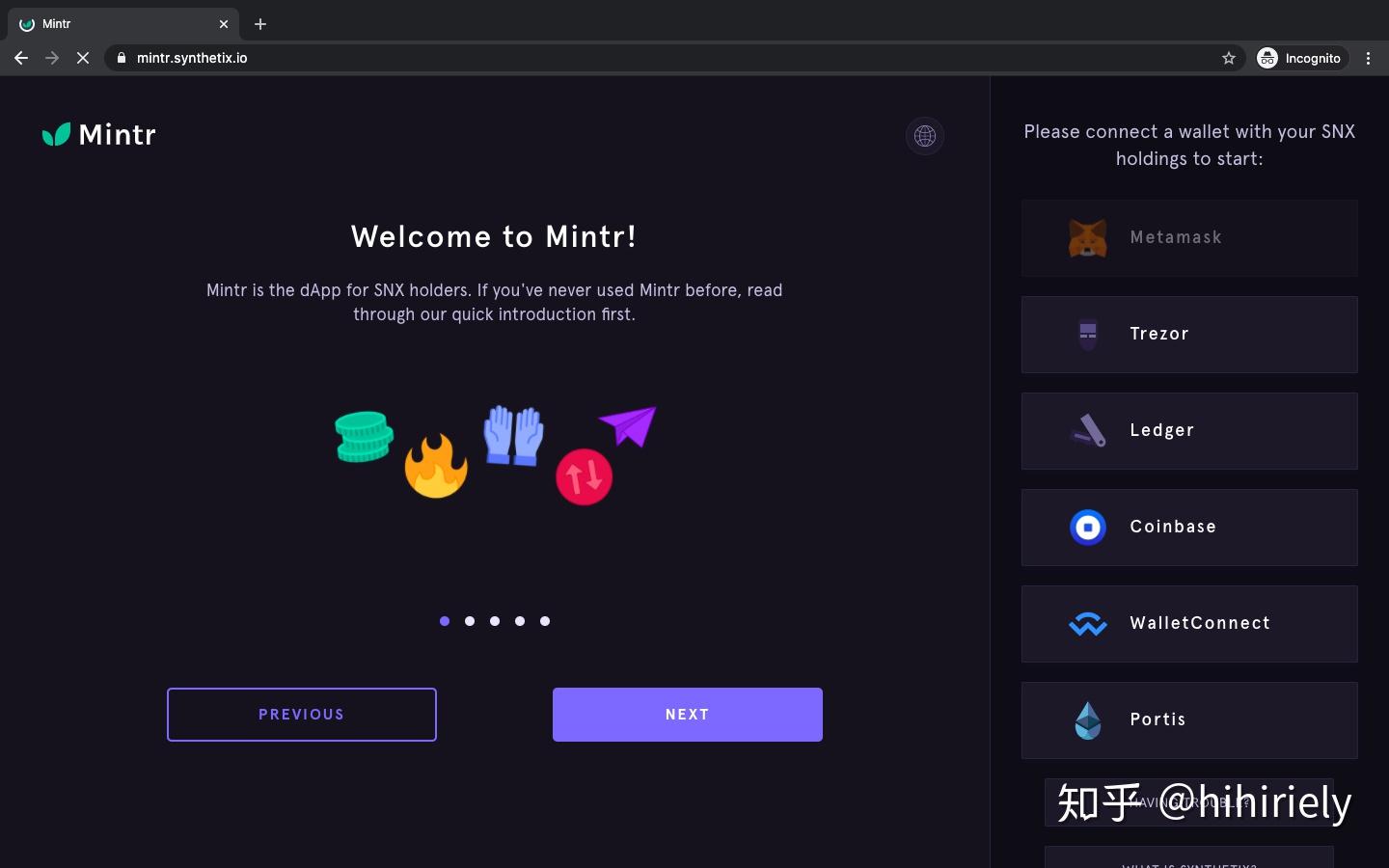Bookmark page with star icon
1389x868 pixels.
coord(1229,58)
